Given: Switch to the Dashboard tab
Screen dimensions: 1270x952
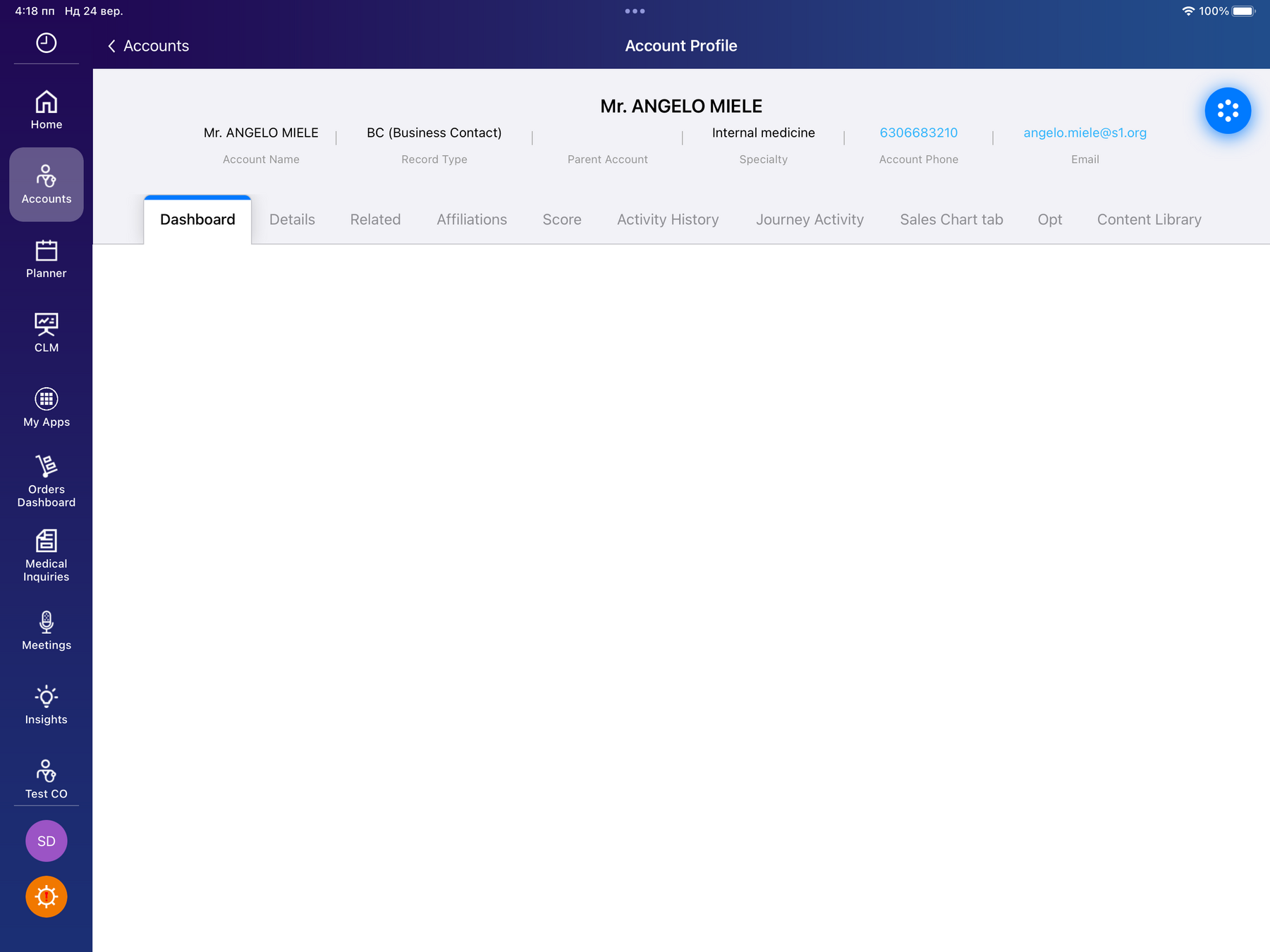Looking at the screenshot, I should [x=197, y=219].
